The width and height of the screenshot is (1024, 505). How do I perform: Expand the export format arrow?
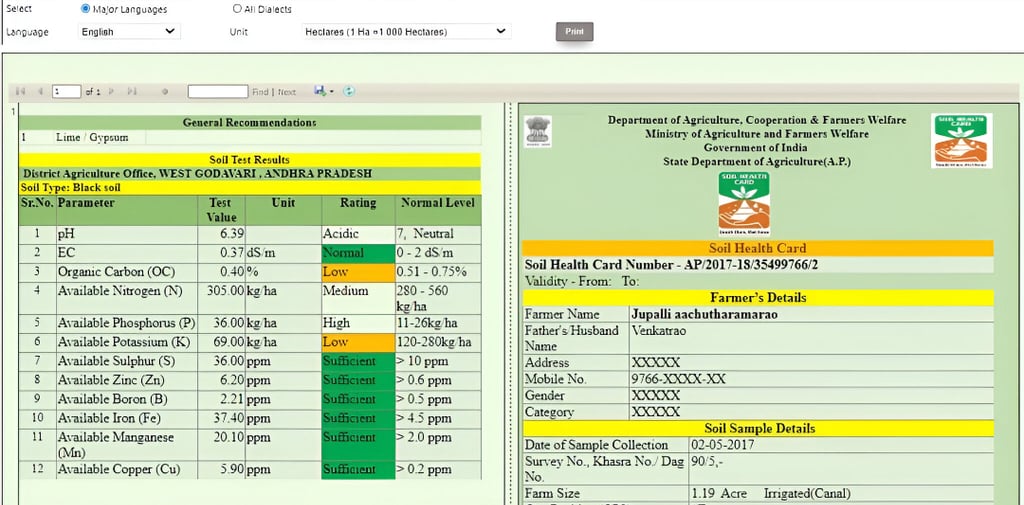coord(332,91)
